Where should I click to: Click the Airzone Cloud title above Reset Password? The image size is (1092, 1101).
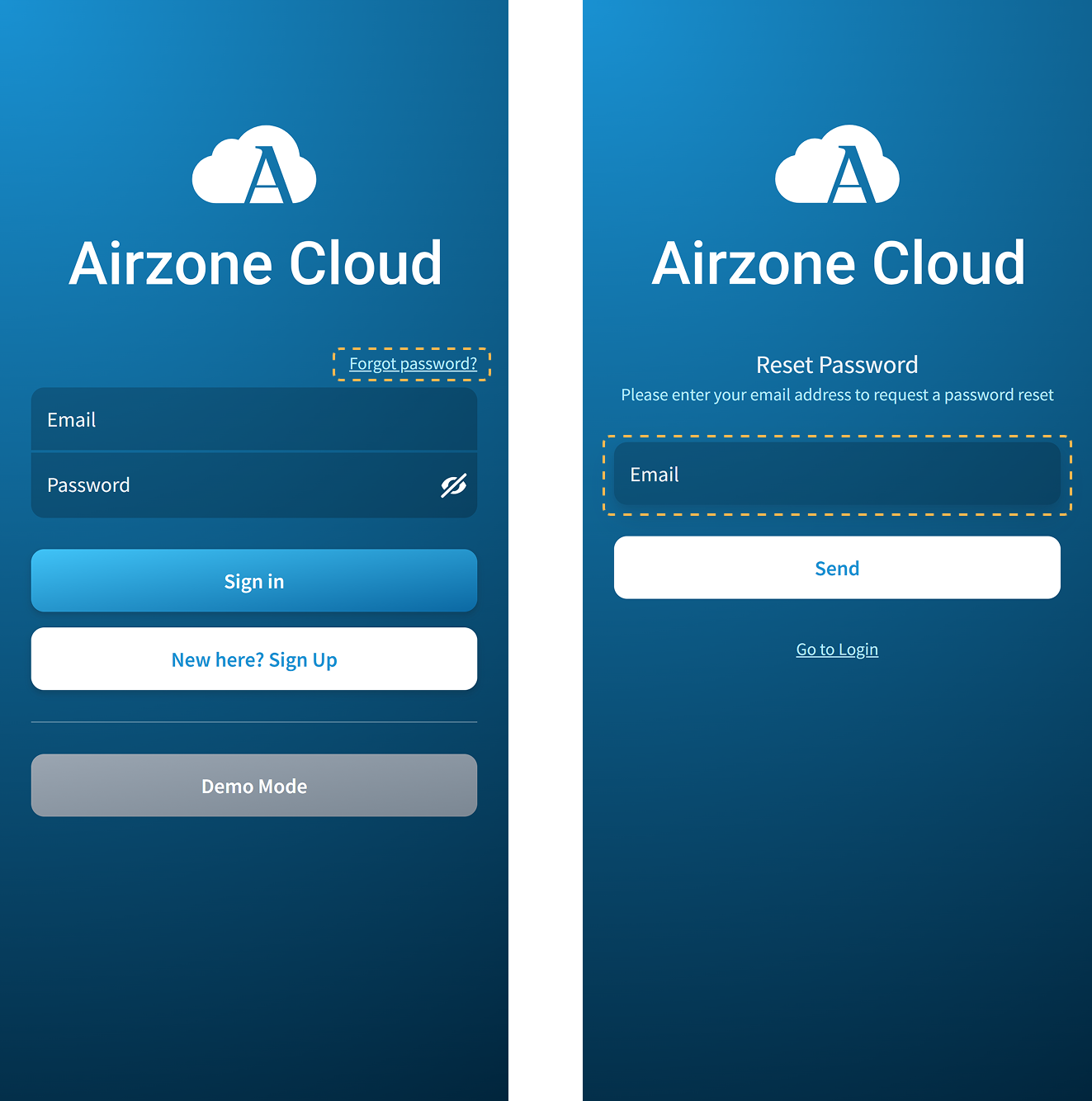pos(838,264)
